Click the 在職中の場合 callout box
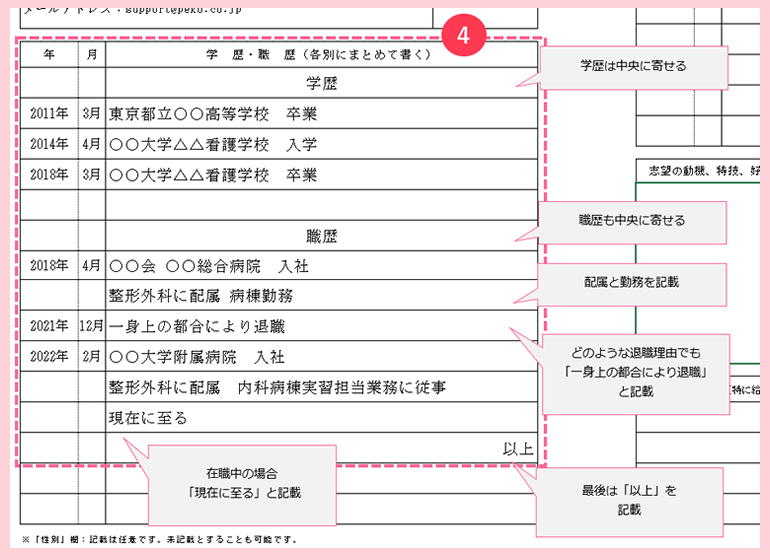Viewport: 770px width, 560px height. coord(241,482)
